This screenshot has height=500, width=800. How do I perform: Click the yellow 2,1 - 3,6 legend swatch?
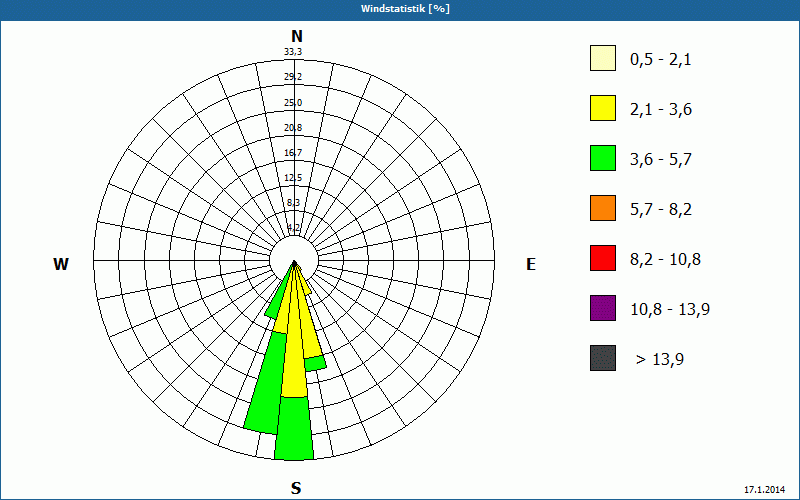coord(603,108)
